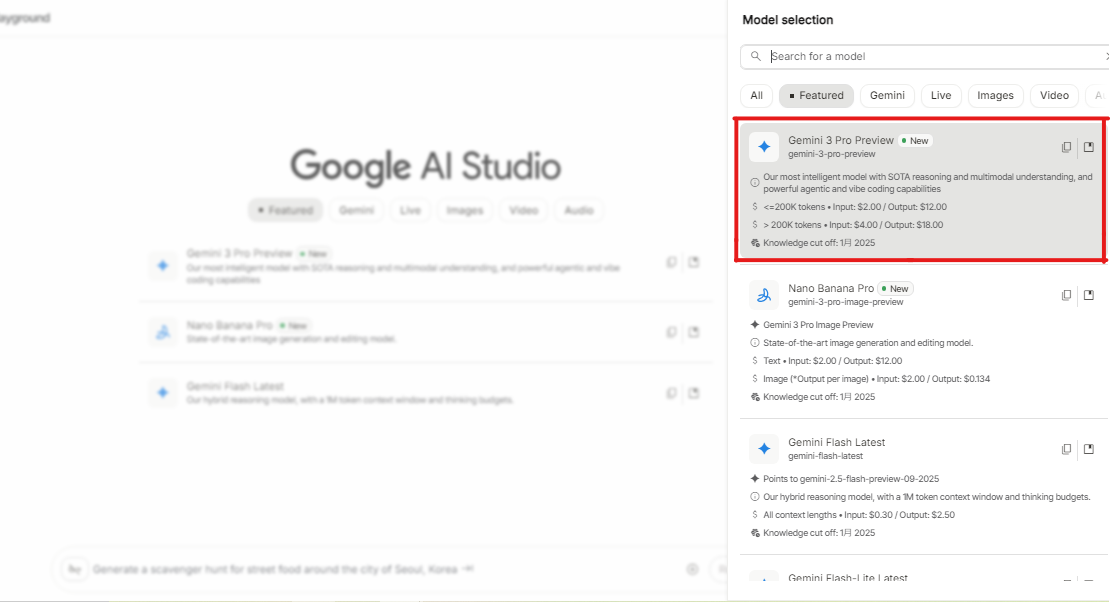Switch to the Live models filter
Screen dimensions: 1110x602
click(941, 96)
